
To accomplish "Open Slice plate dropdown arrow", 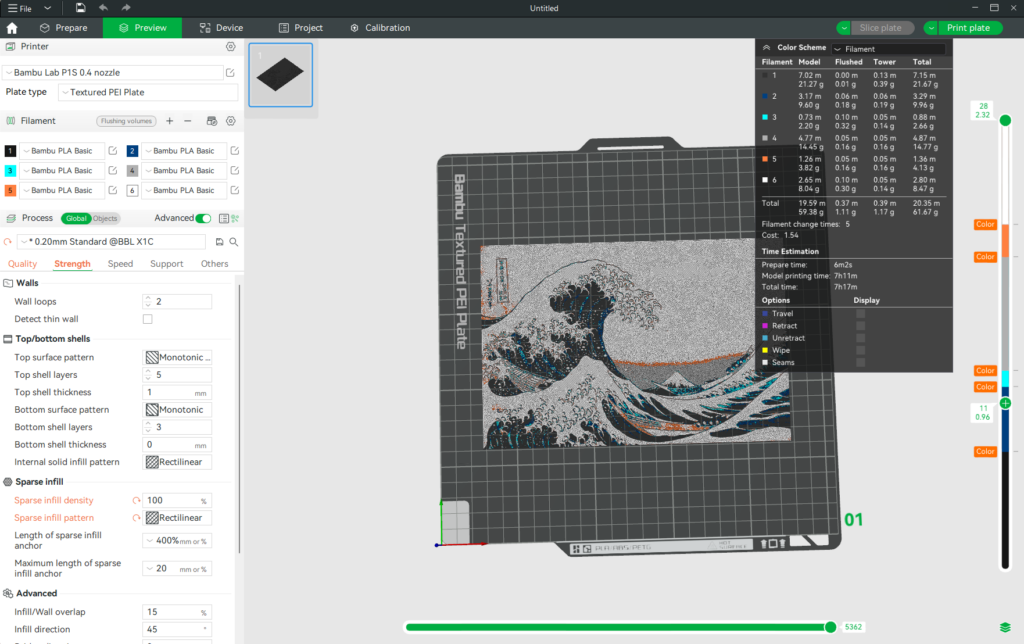I will [x=844, y=28].
